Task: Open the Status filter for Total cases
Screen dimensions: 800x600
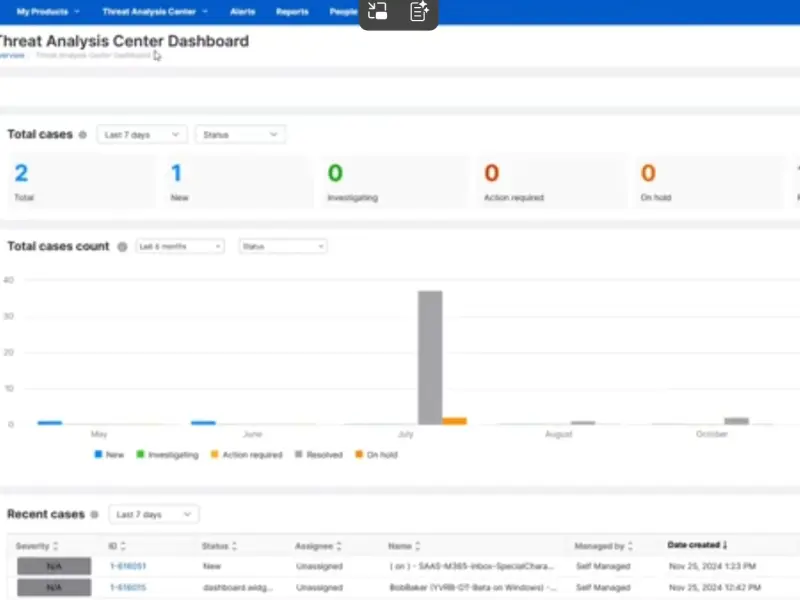Action: click(240, 134)
